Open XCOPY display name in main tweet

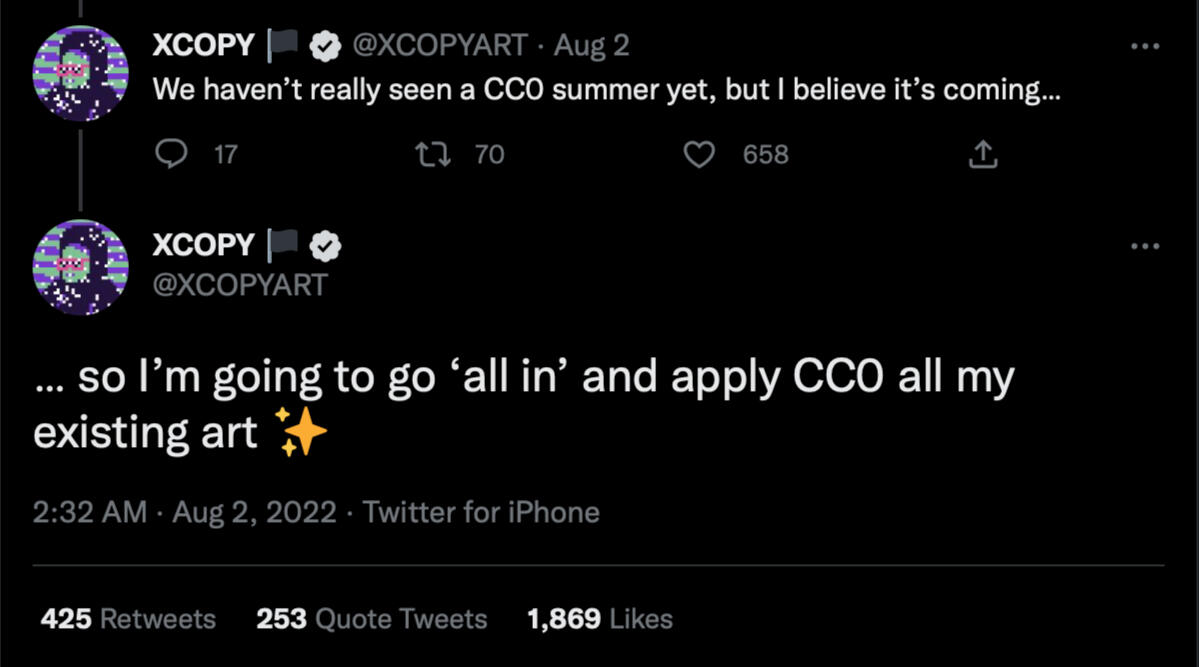coord(203,245)
